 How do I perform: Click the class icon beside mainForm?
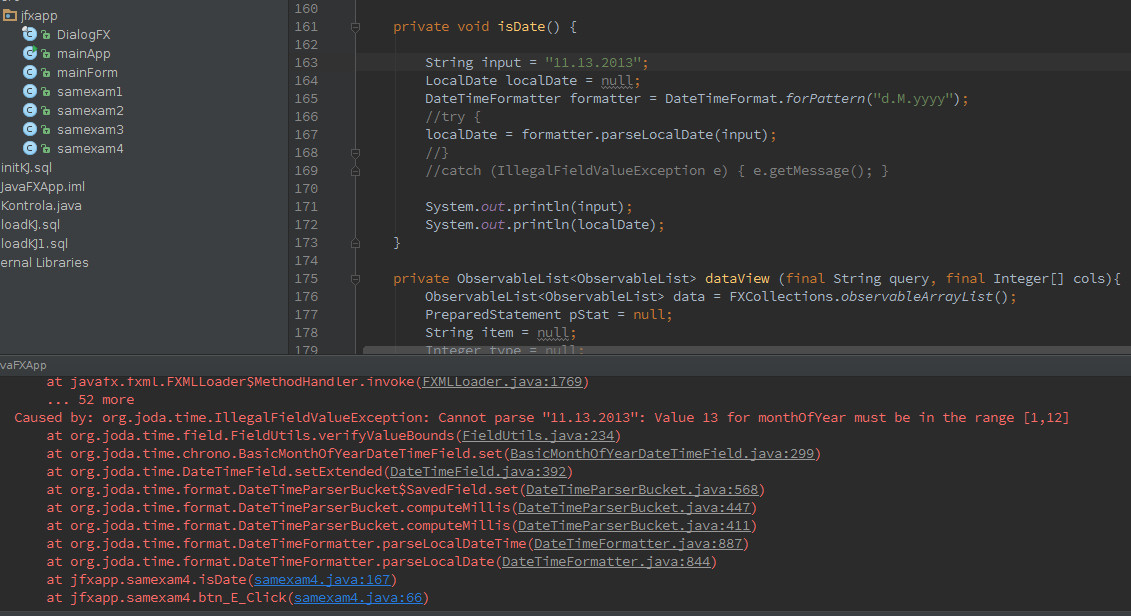[x=30, y=72]
